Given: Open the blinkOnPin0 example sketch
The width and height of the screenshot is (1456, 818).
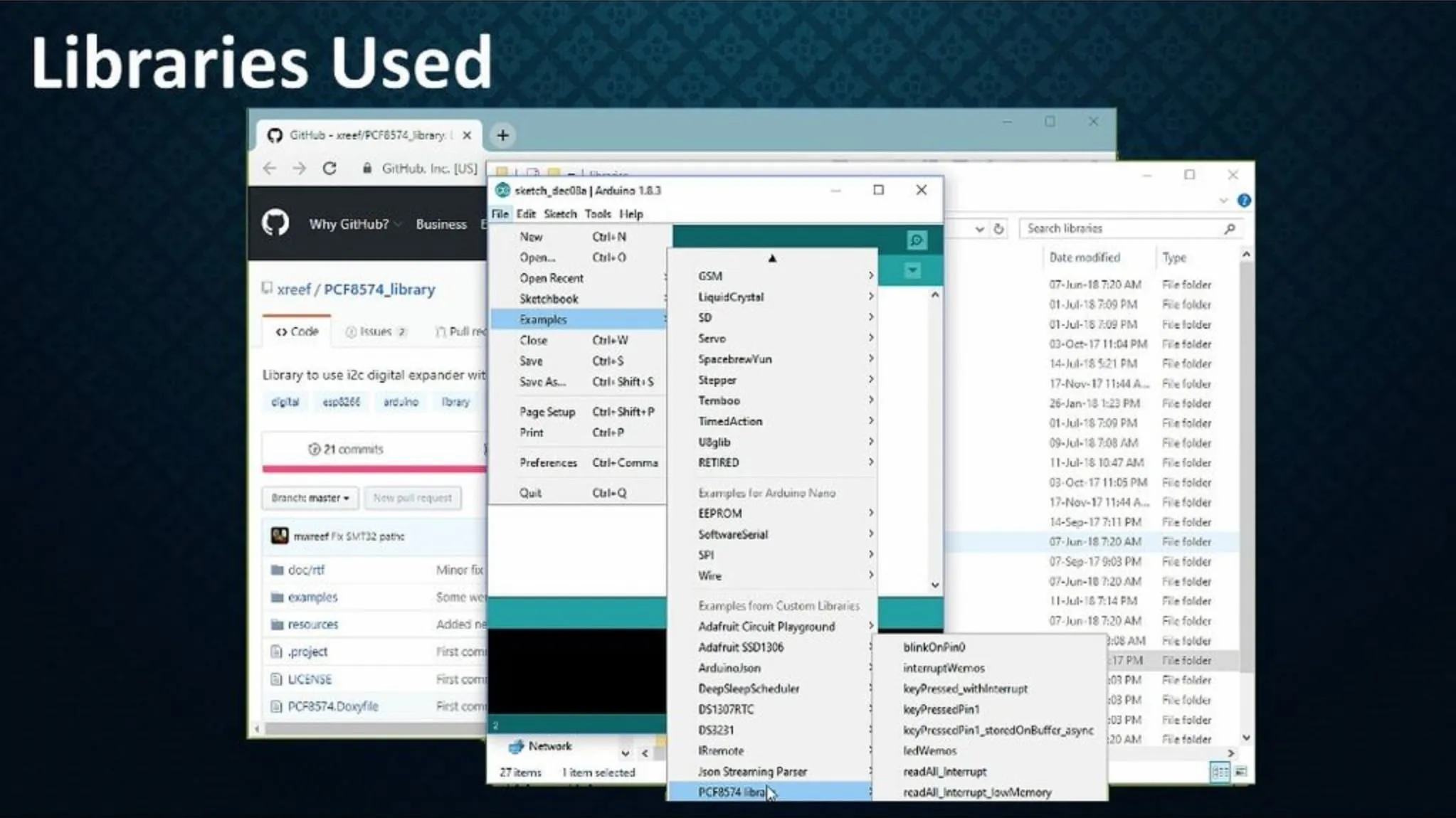Looking at the screenshot, I should [x=990, y=647].
